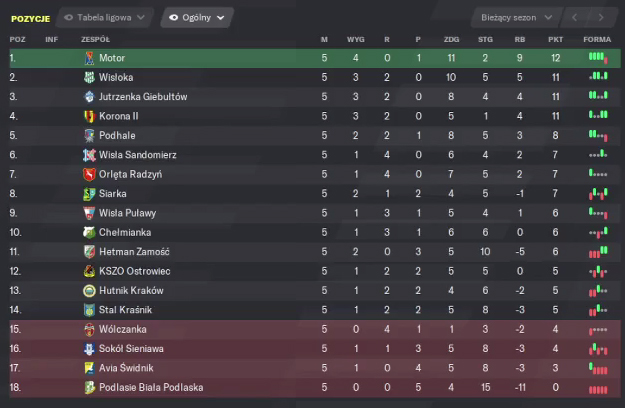Open the Tabela ligowa view dropdown
The height and width of the screenshot is (408, 625).
click(106, 18)
